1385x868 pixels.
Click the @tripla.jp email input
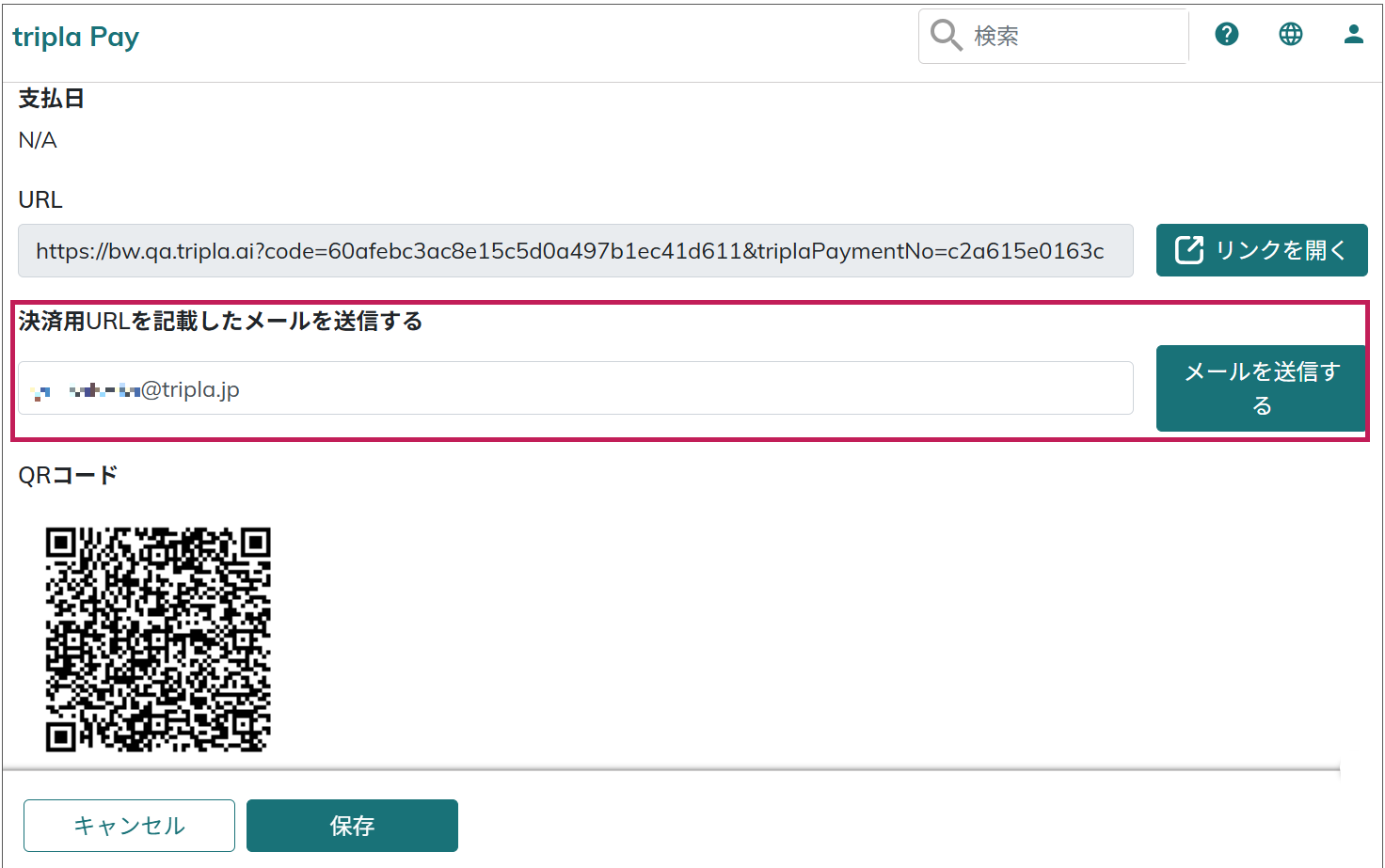coord(576,388)
